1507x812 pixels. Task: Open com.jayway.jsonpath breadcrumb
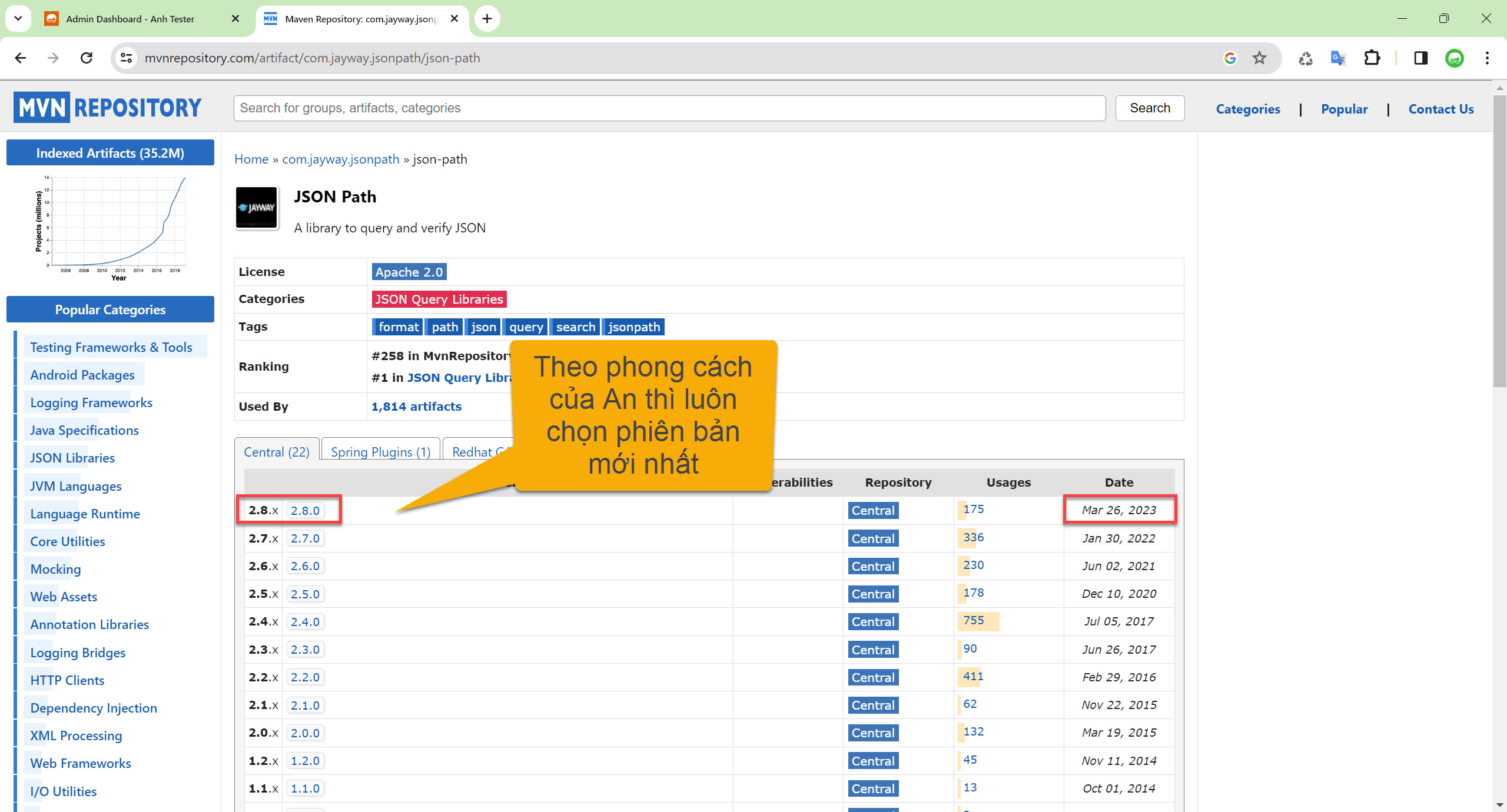coord(341,159)
